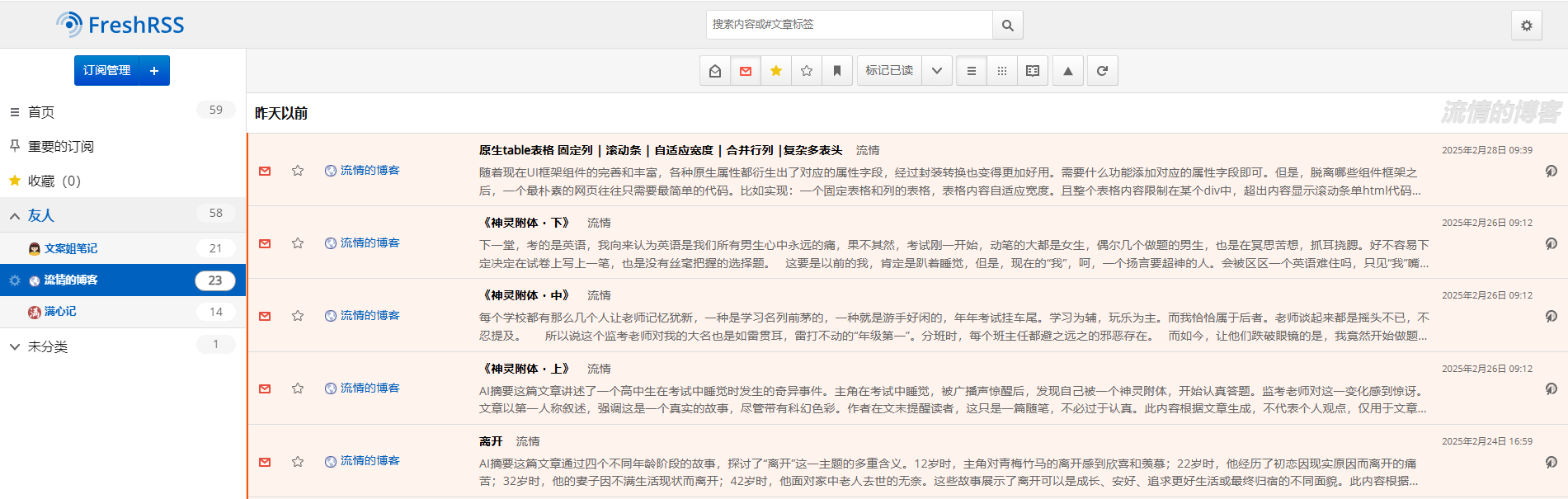1568x499 pixels.
Task: Open the 原生table表格 article title
Action: point(660,150)
